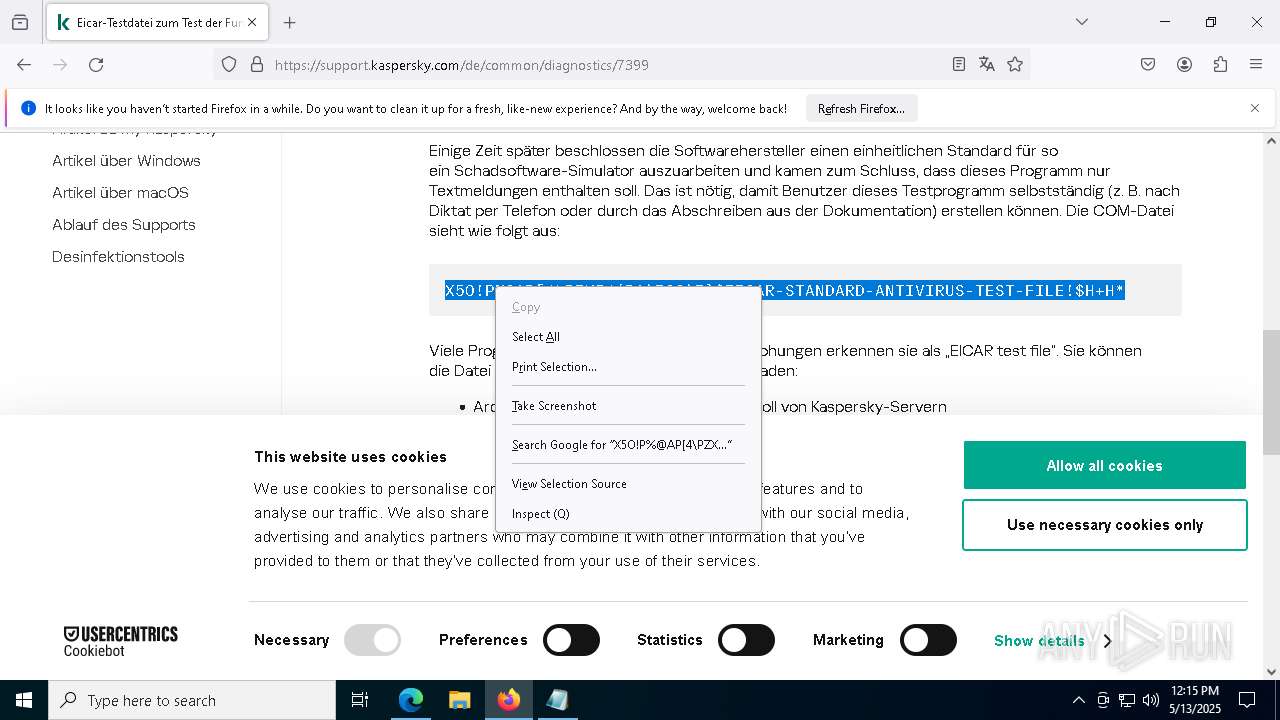Image resolution: width=1280 pixels, height=720 pixels.
Task: Launch Microsoft Edge from taskbar
Action: click(x=411, y=700)
